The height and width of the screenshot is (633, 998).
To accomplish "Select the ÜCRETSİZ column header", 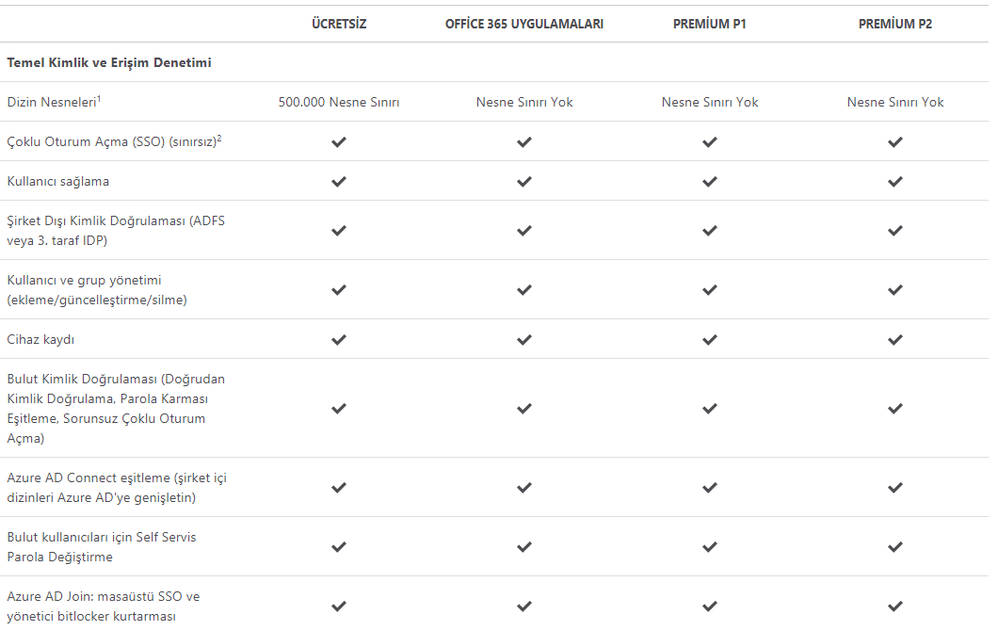I will tap(339, 24).
